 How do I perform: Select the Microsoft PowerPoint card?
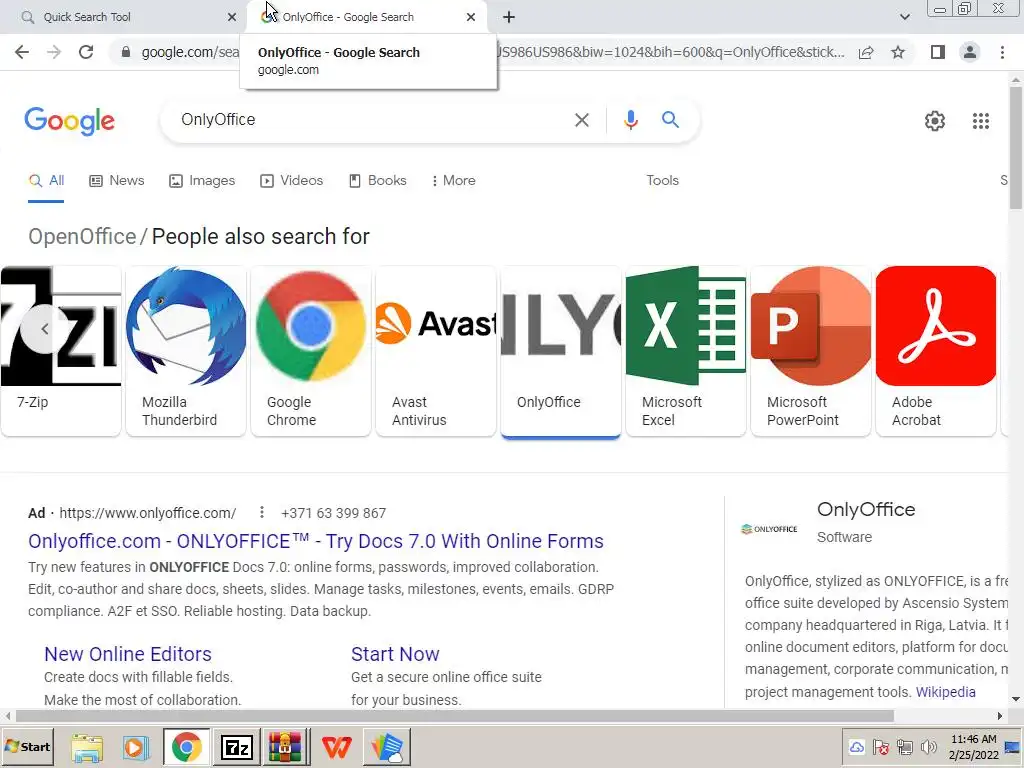pos(811,351)
